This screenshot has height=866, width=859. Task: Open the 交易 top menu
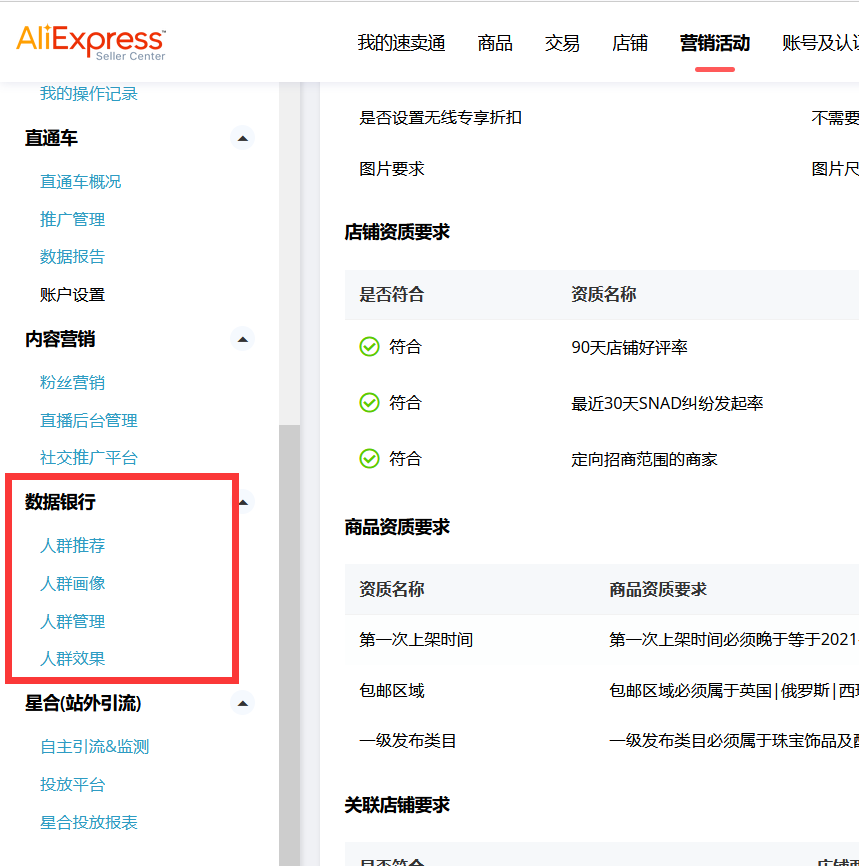pos(562,43)
